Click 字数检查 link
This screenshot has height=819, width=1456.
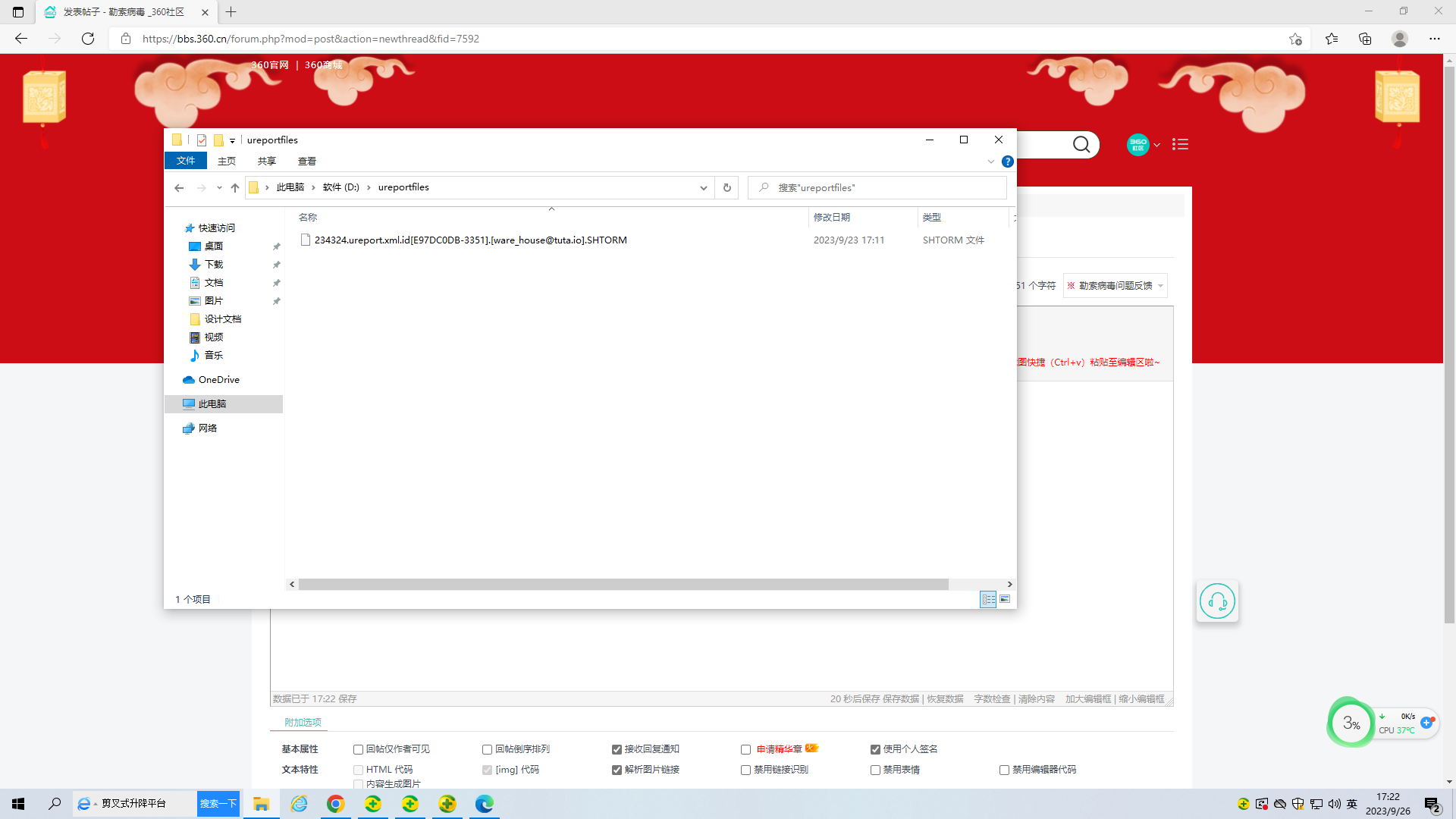pyautogui.click(x=992, y=699)
